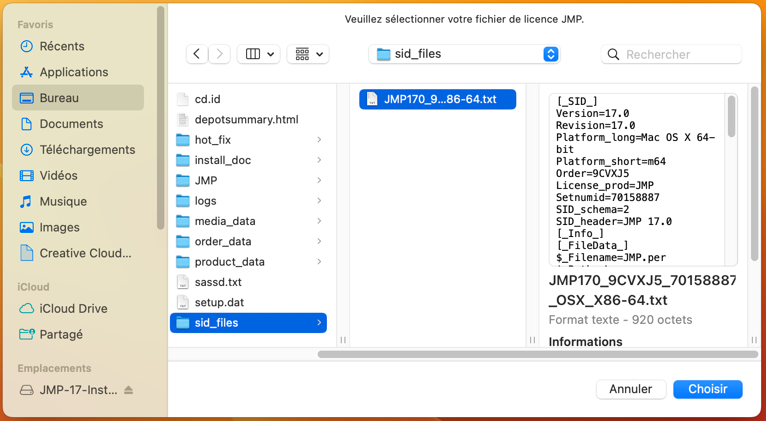Click the back navigation arrow

(x=197, y=54)
